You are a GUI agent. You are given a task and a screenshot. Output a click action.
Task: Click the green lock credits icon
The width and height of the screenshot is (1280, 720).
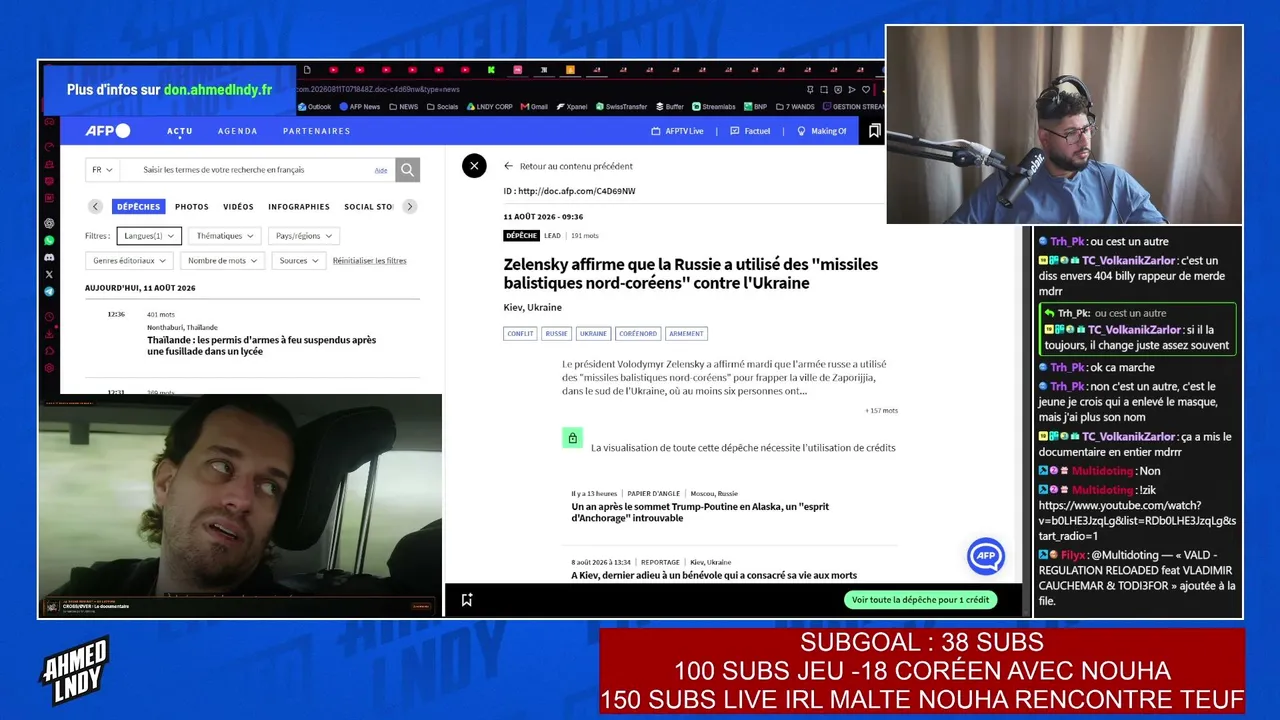(572, 438)
